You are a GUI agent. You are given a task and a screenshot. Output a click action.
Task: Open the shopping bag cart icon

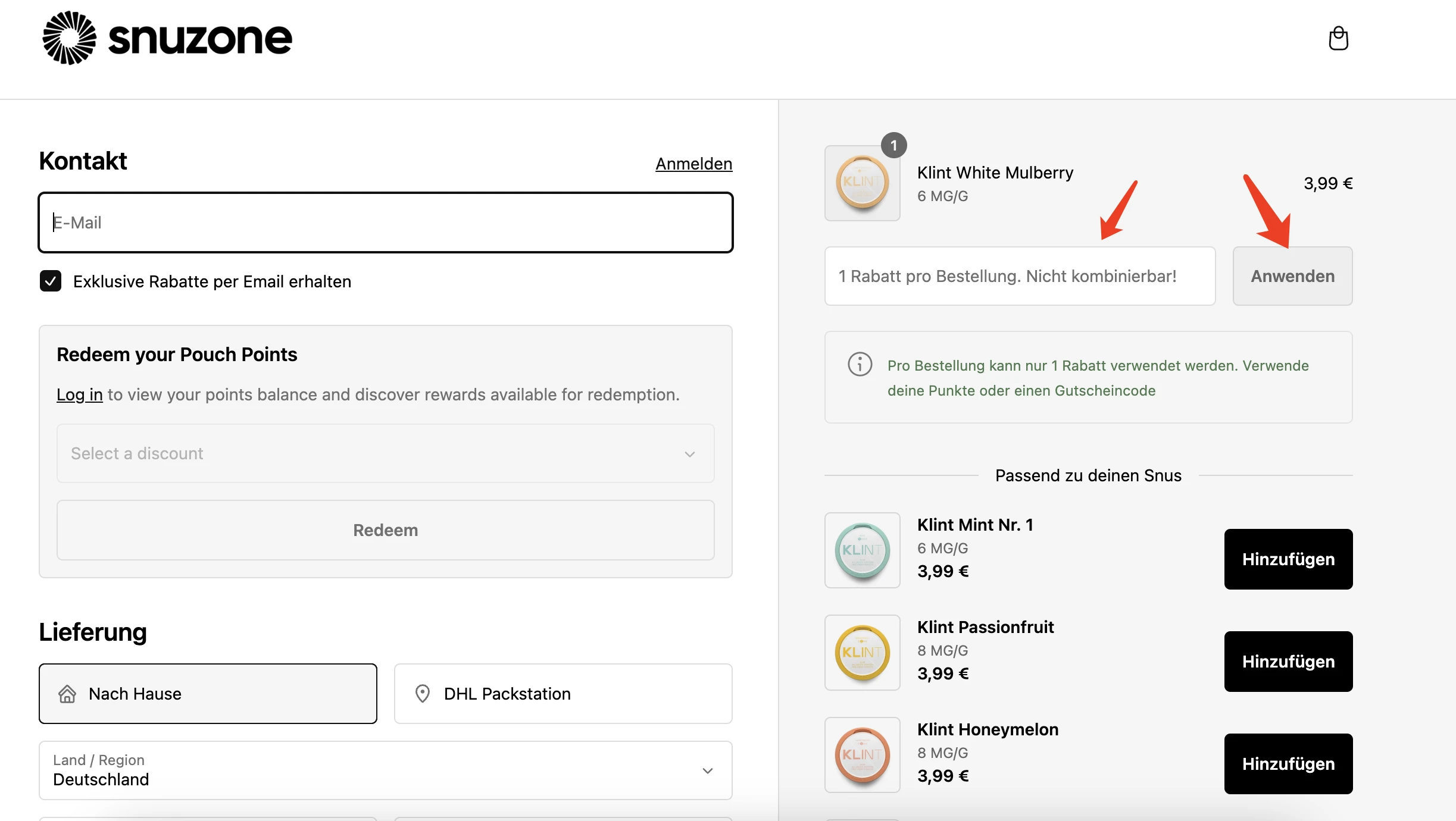point(1338,38)
